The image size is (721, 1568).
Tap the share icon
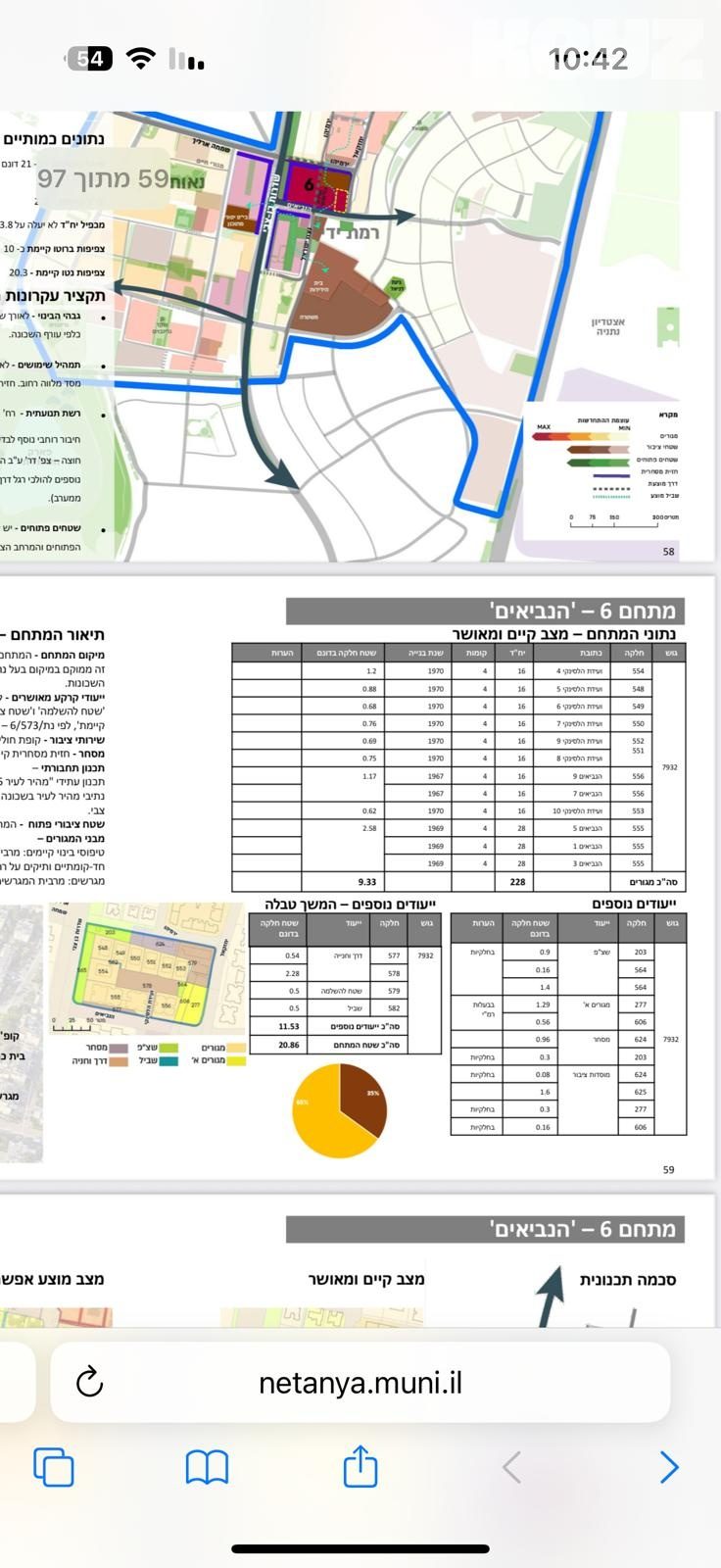(360, 1465)
